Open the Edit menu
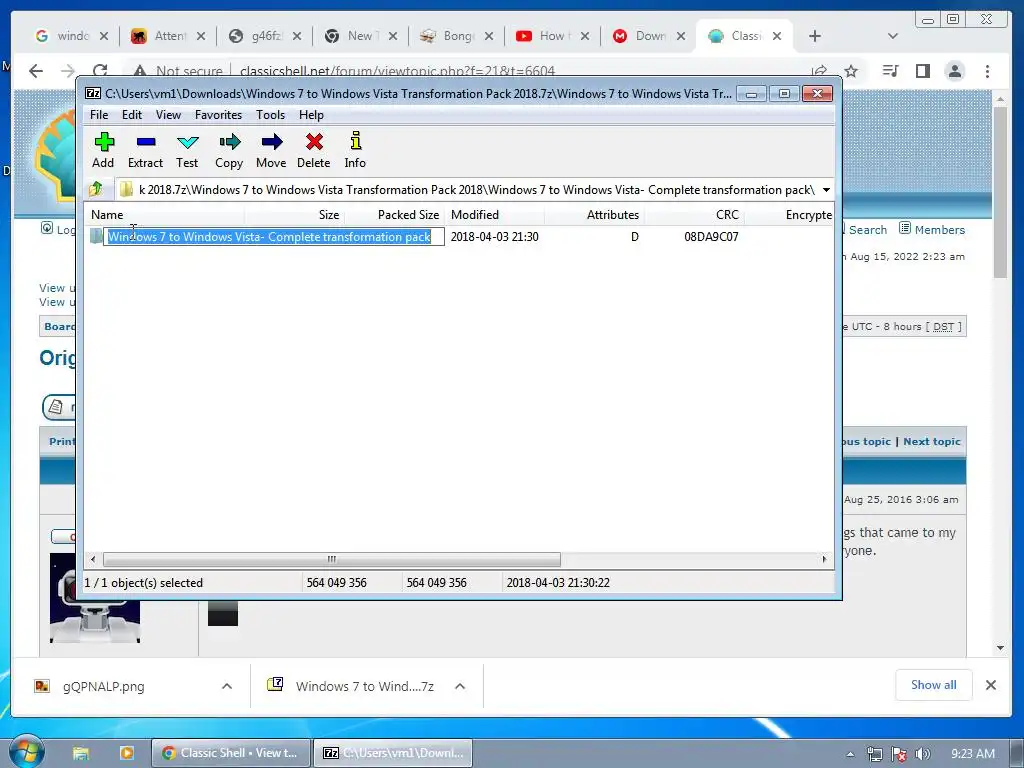Image resolution: width=1024 pixels, height=768 pixels. (x=132, y=115)
